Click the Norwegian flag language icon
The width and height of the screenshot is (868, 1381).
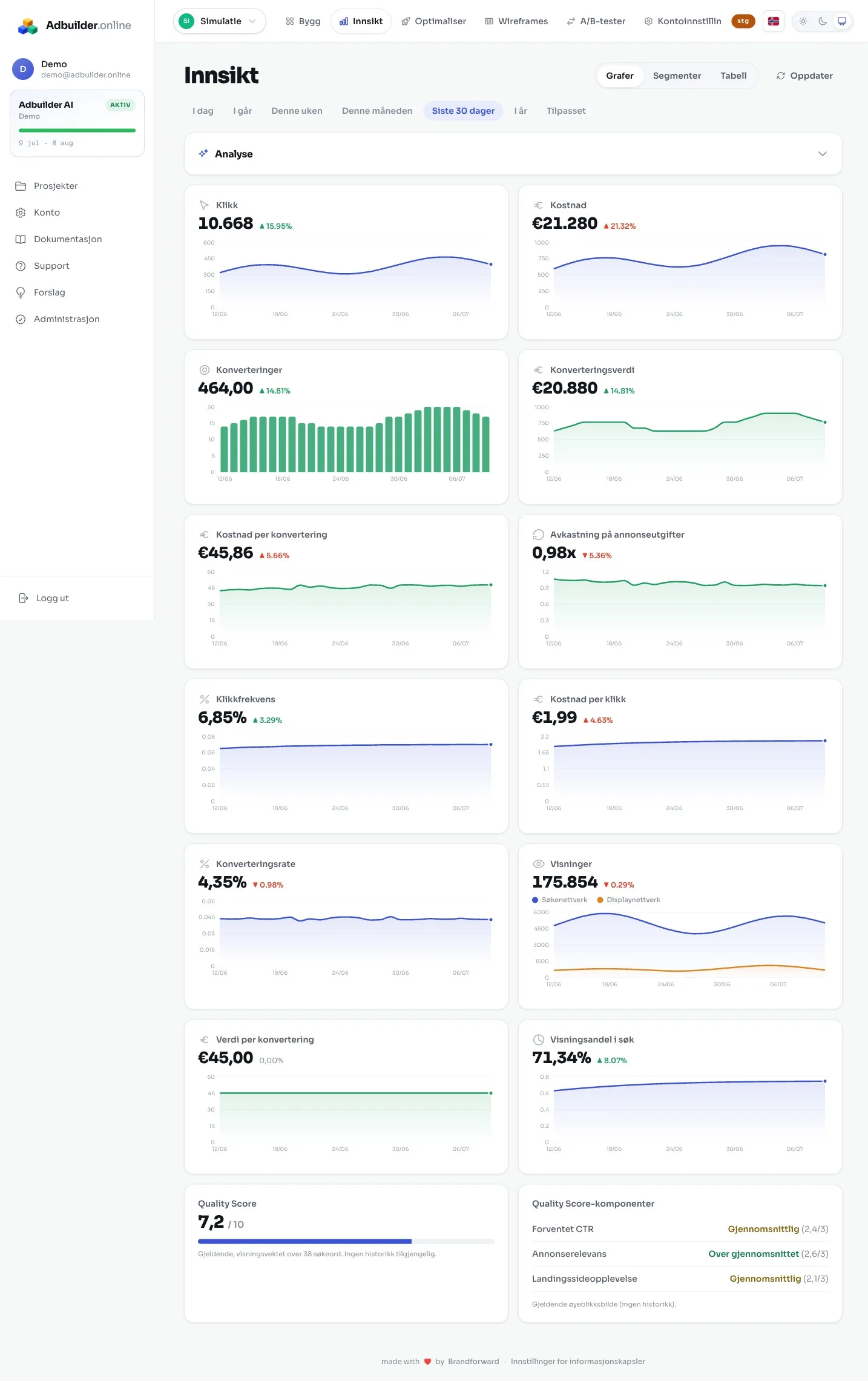773,21
